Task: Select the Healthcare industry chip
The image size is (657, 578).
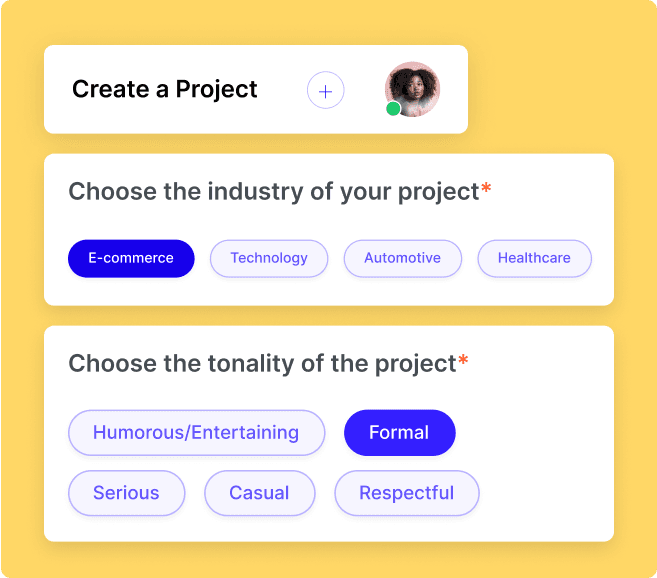Action: (535, 258)
